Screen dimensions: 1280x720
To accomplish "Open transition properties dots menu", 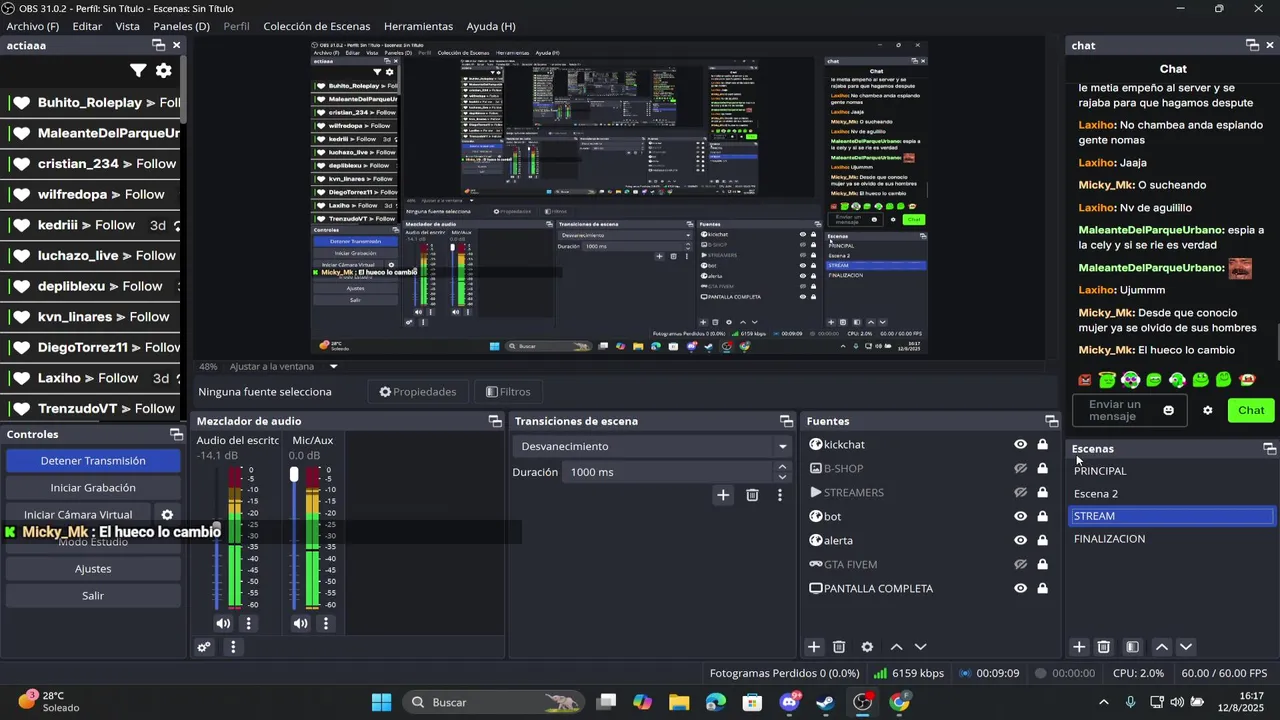I will coord(780,495).
